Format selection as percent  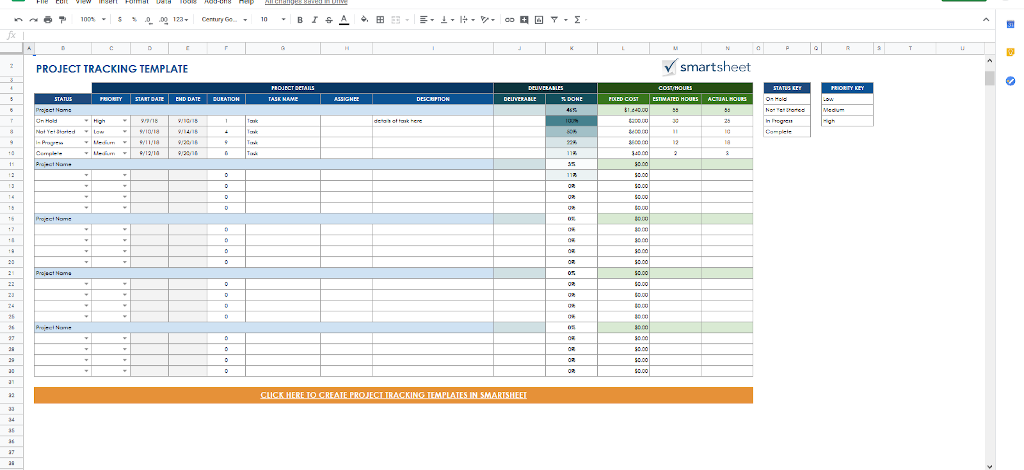(135, 20)
